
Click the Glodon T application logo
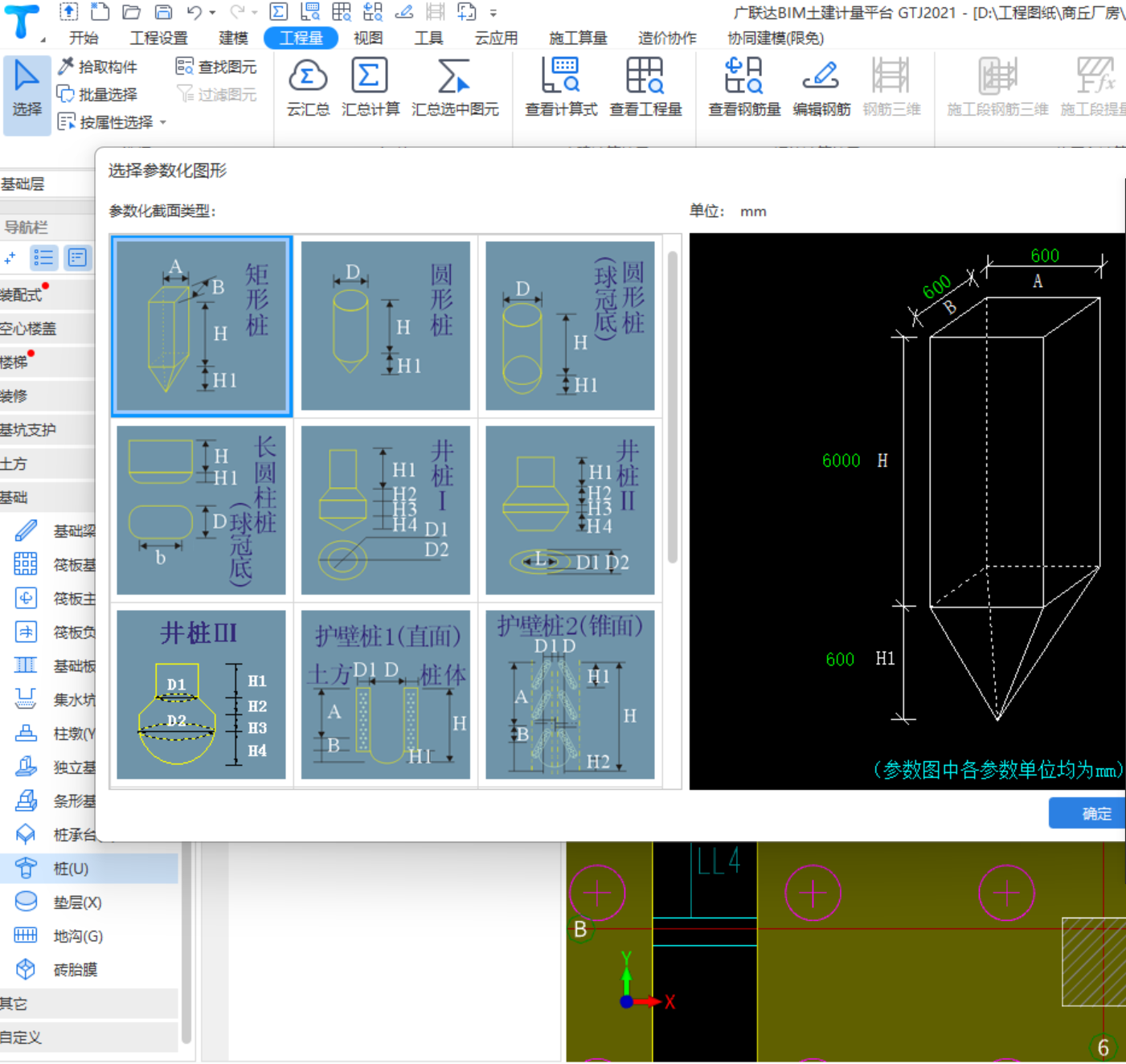[x=22, y=22]
